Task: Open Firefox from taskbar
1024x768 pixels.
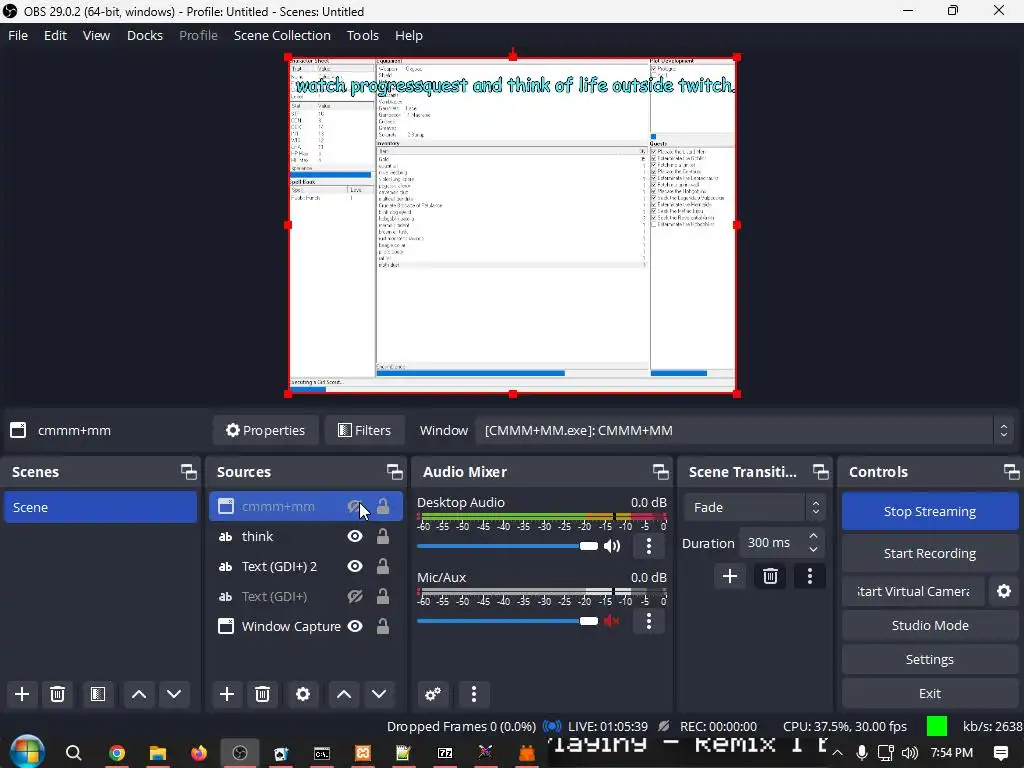Action: click(199, 753)
